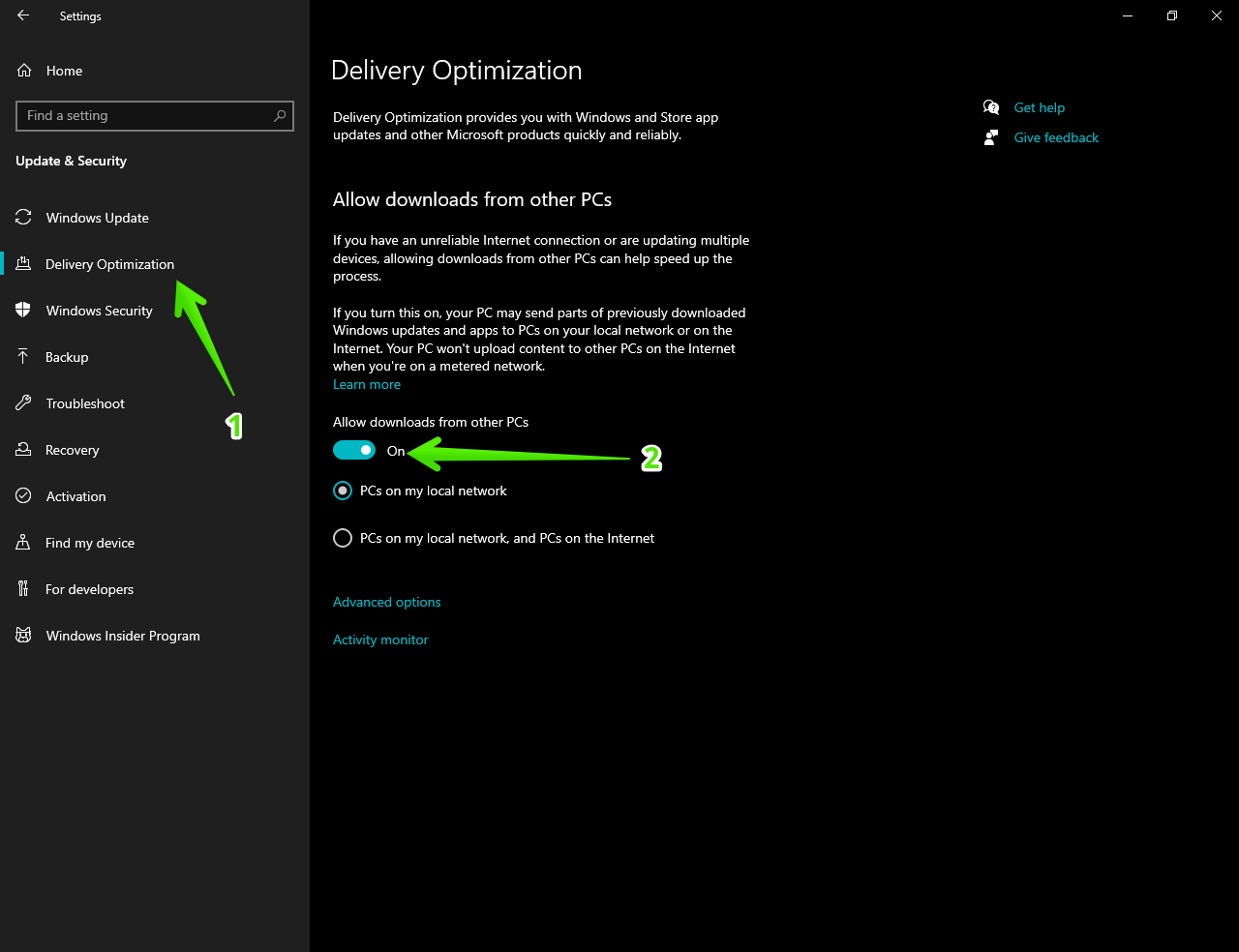Click the Learn more link

[x=367, y=384]
